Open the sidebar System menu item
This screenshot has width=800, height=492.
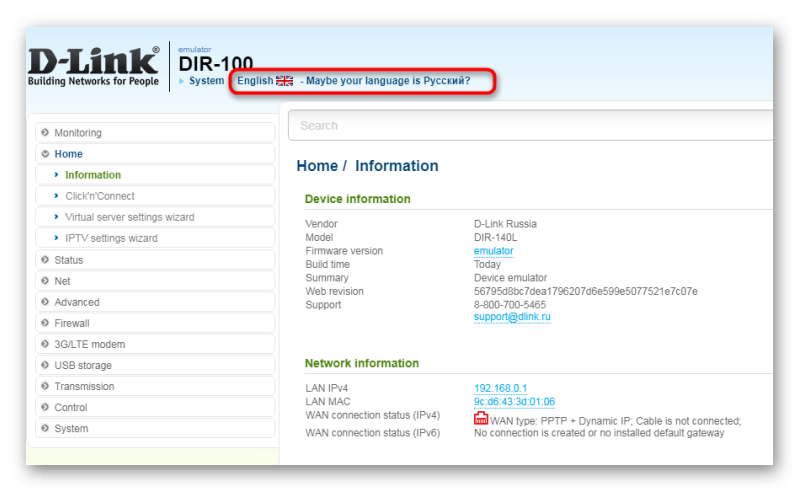point(155,428)
